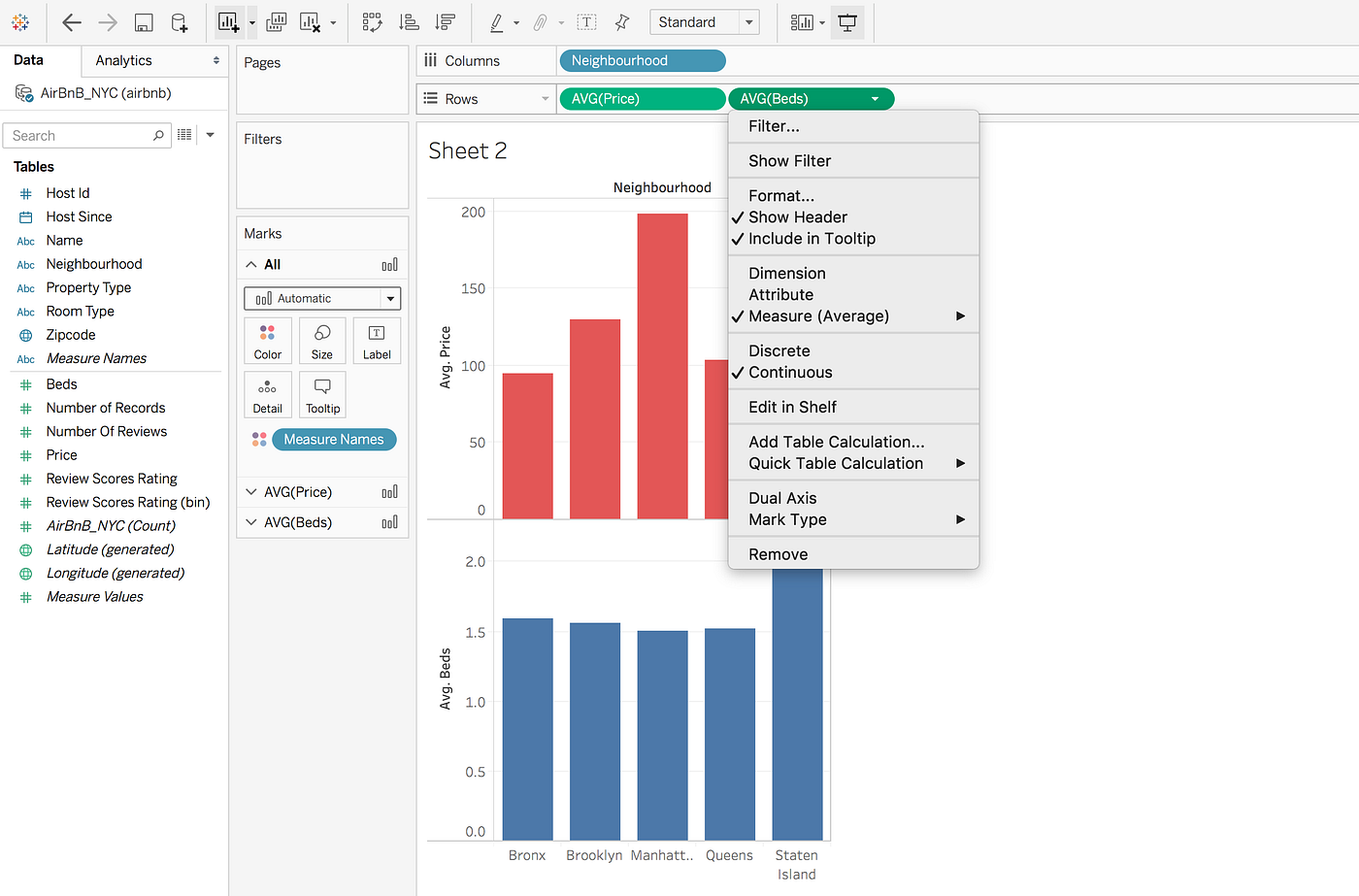Swap rows and columns icon
Screen dimensions: 1359x896
[372, 22]
